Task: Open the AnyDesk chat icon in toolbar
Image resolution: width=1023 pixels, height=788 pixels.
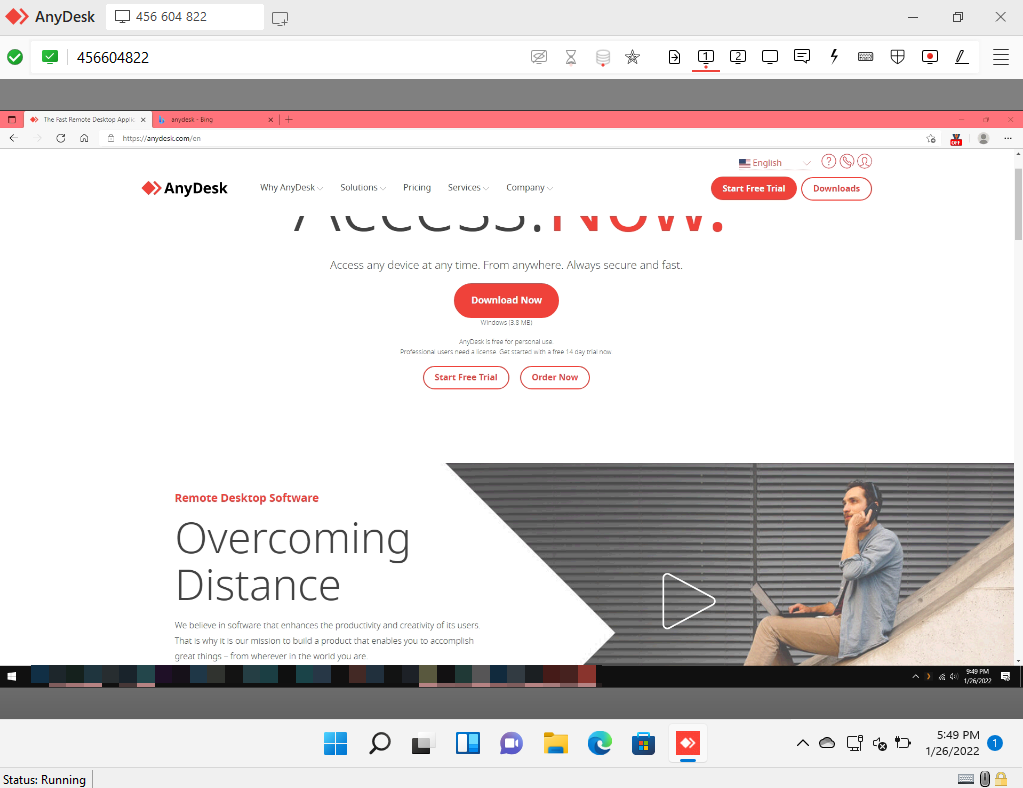Action: pos(801,57)
